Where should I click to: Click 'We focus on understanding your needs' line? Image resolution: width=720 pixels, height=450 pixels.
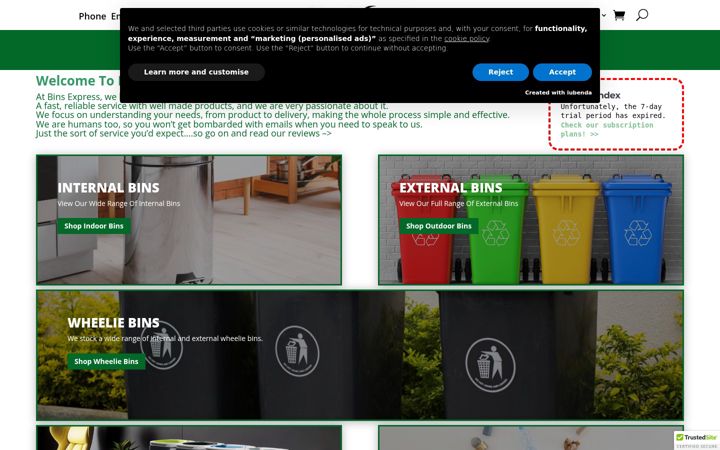[273, 115]
